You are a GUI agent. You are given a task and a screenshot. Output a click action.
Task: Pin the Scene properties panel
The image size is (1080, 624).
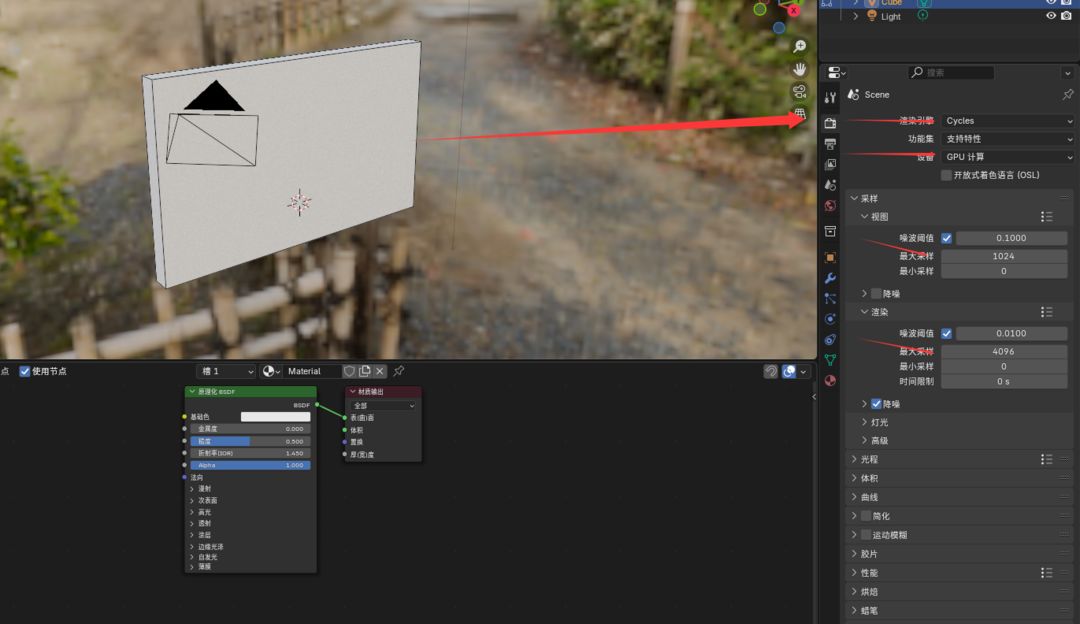pos(1068,94)
